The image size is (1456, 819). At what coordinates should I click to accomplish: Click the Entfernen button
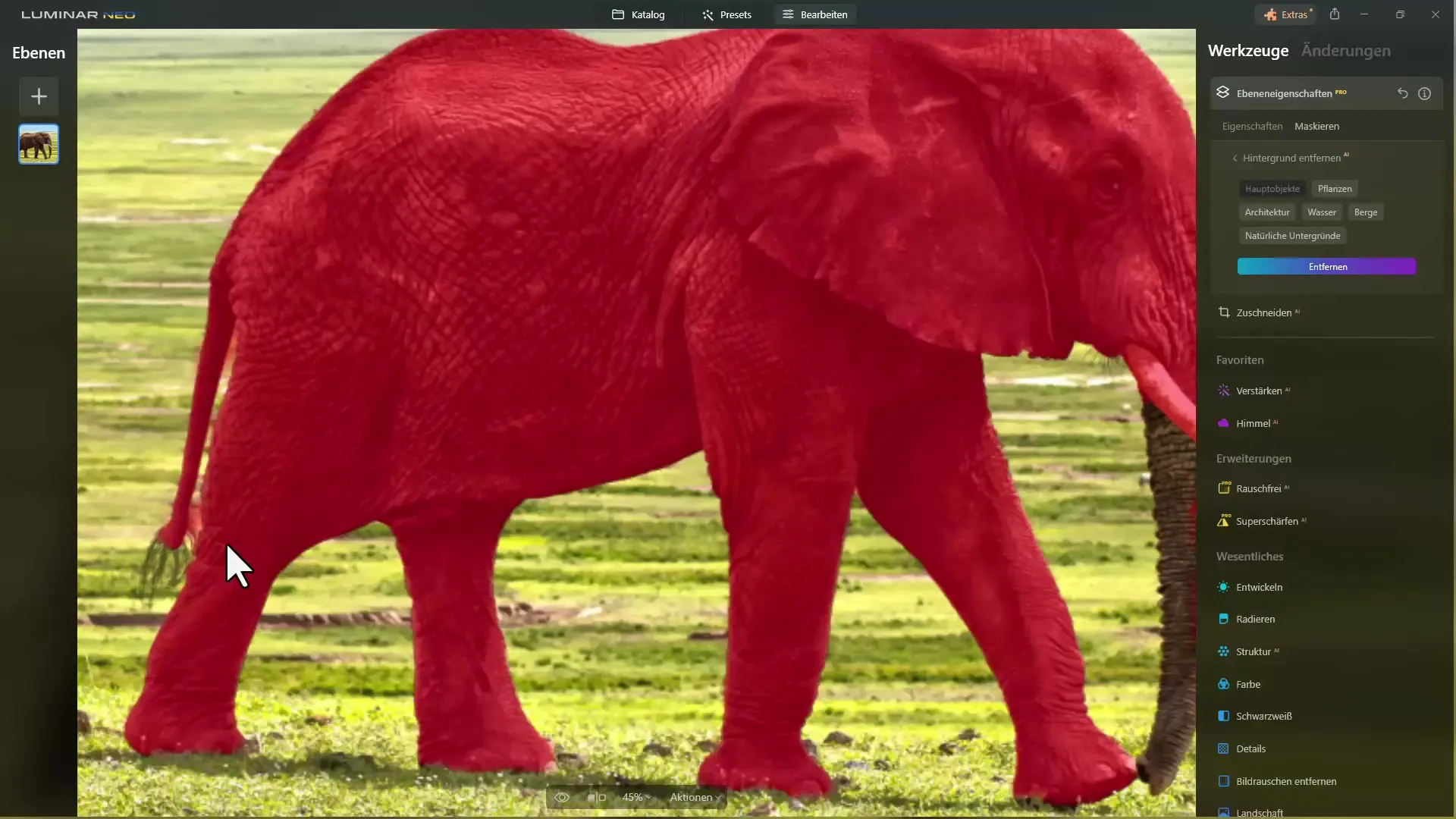pyautogui.click(x=1328, y=265)
